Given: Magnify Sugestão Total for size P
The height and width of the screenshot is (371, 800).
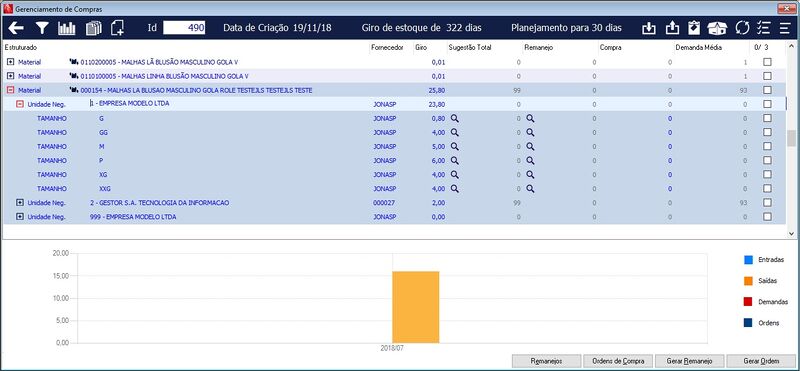Looking at the screenshot, I should pyautogui.click(x=455, y=160).
